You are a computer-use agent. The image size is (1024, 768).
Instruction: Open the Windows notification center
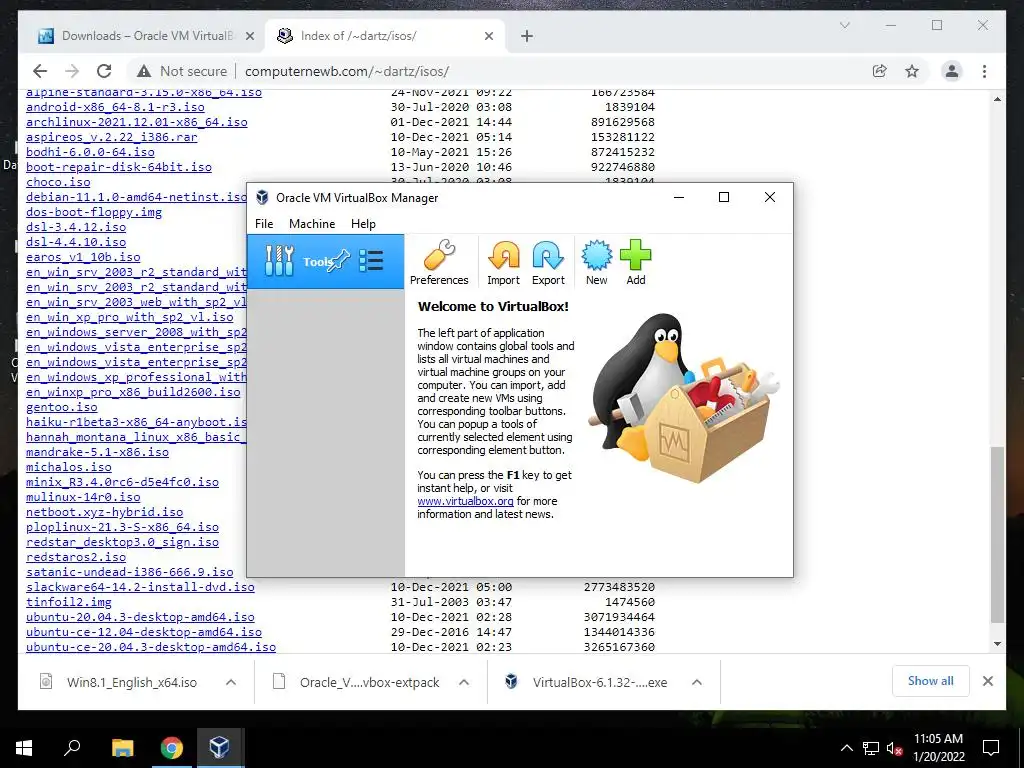991,748
